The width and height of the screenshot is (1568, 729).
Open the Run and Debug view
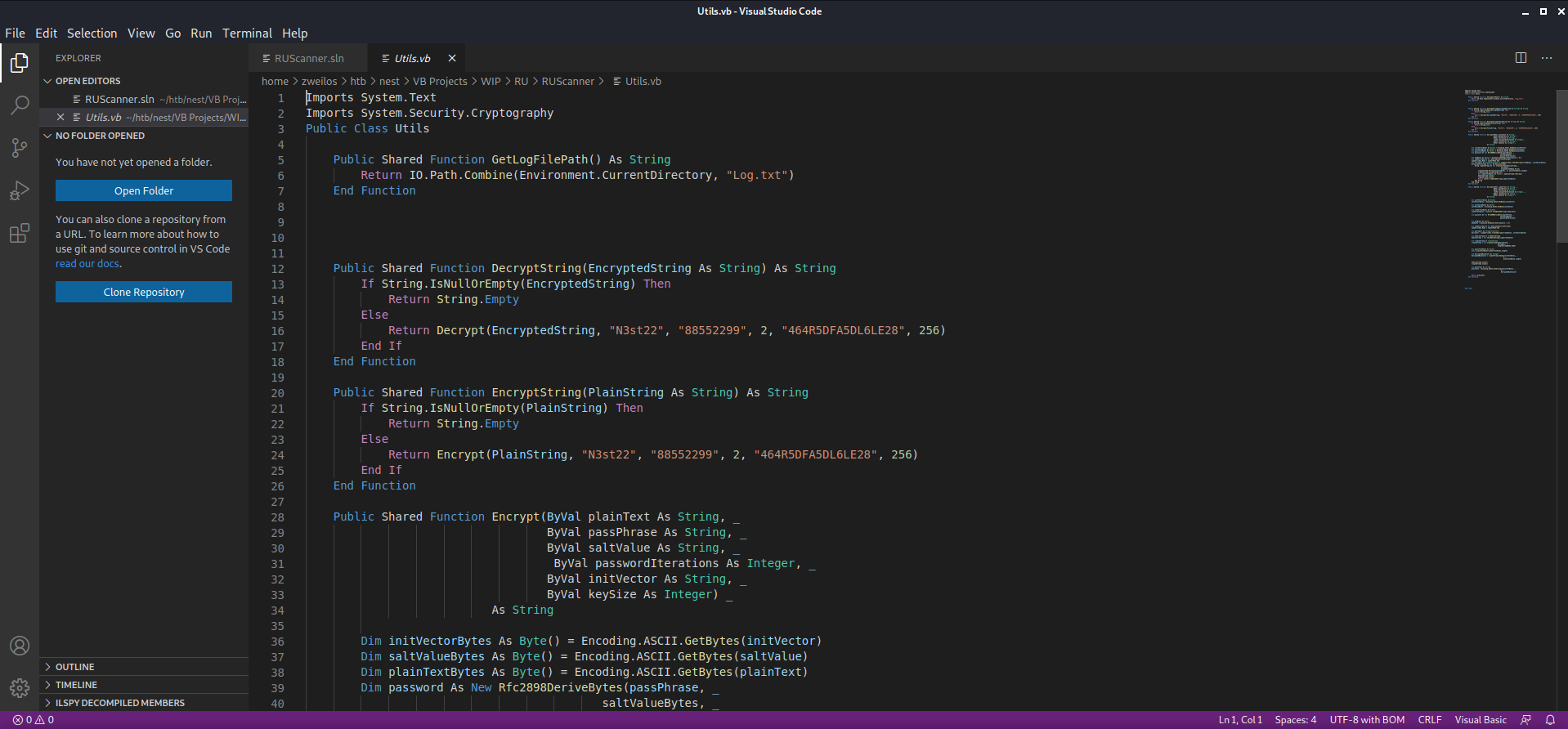20,190
